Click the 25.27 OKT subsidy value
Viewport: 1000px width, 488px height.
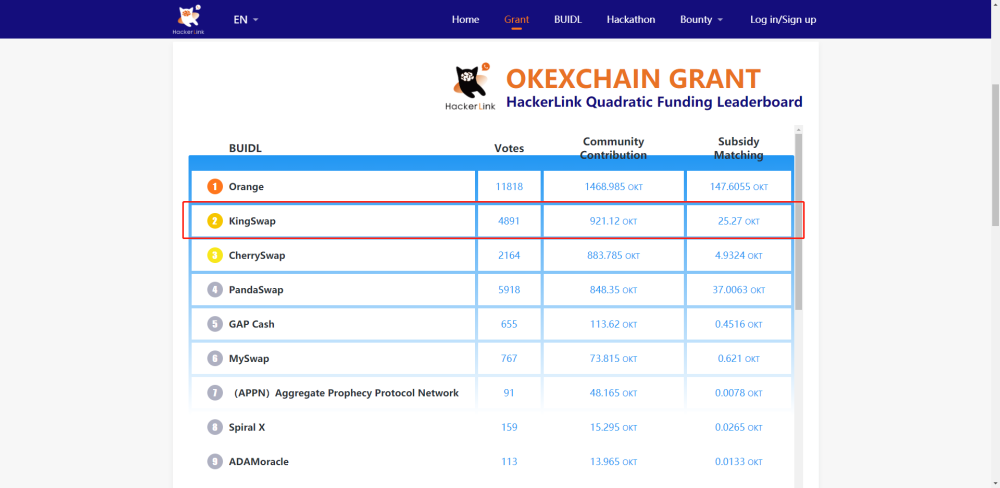click(x=739, y=221)
